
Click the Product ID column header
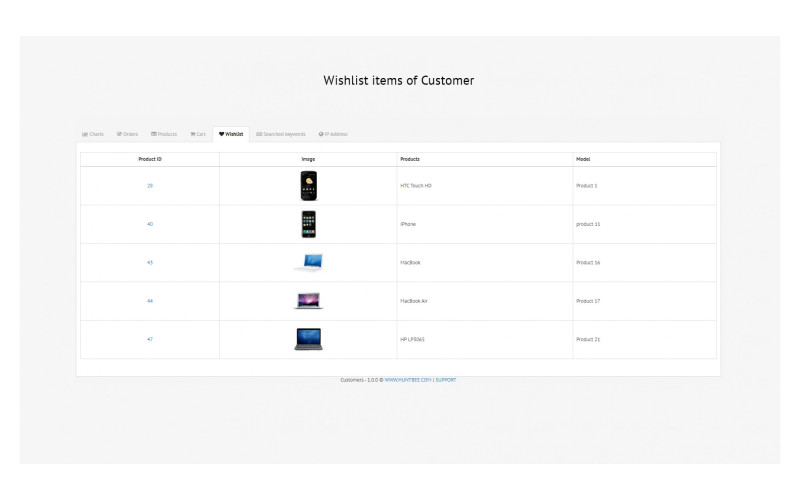[150, 159]
